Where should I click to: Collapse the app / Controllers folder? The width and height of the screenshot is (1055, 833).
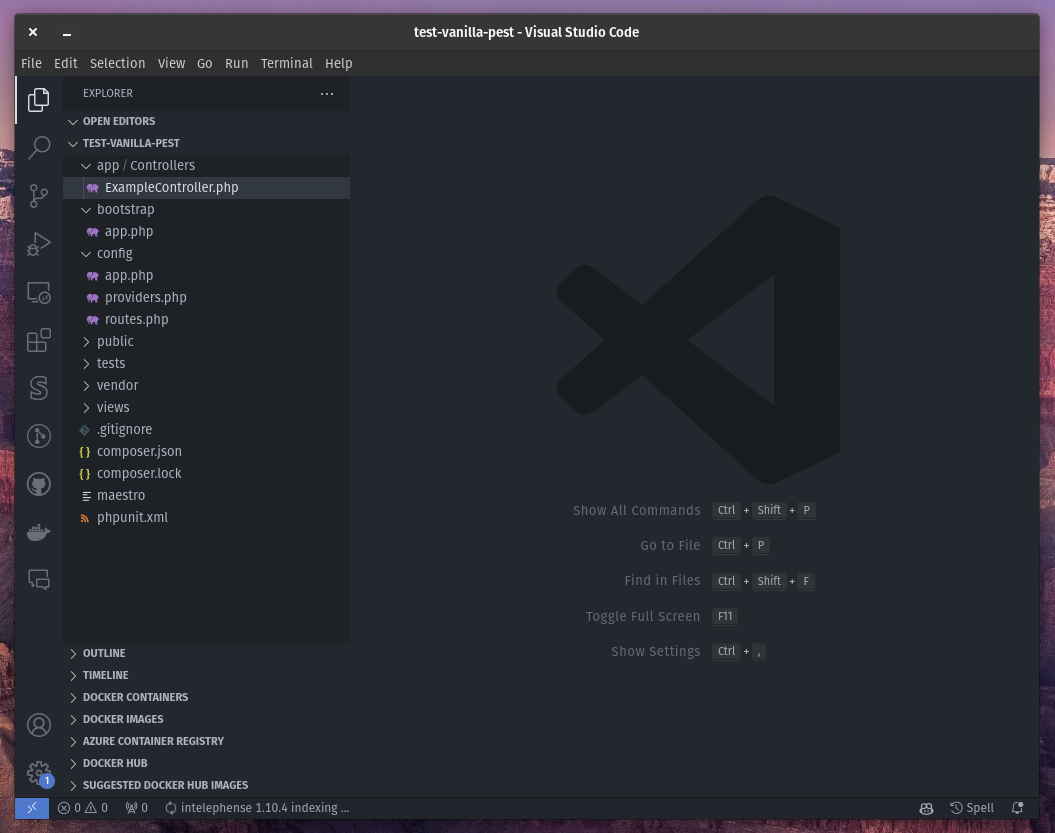207,166
